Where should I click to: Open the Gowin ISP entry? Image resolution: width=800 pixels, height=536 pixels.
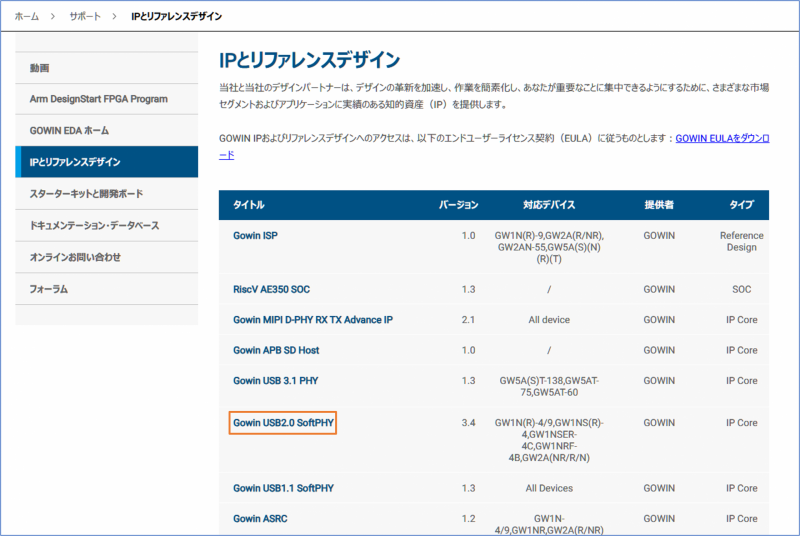(255, 236)
